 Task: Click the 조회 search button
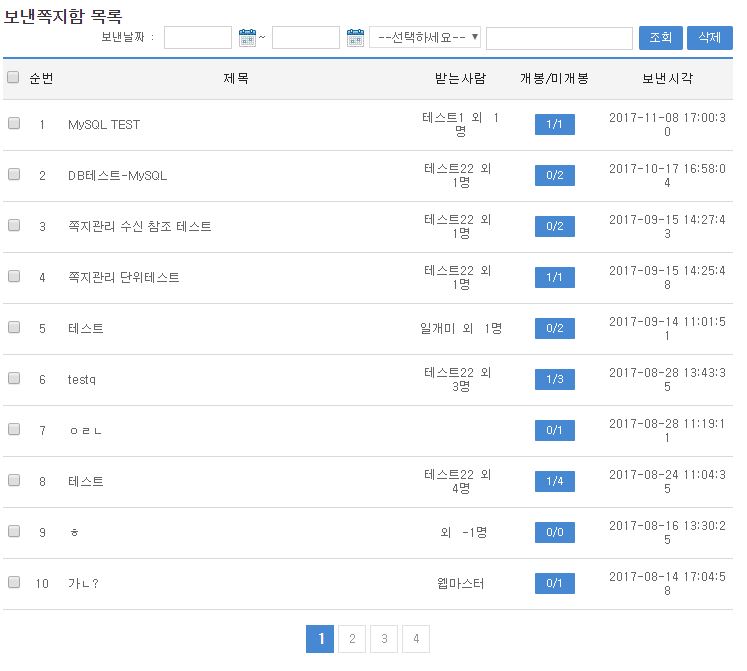click(x=660, y=38)
